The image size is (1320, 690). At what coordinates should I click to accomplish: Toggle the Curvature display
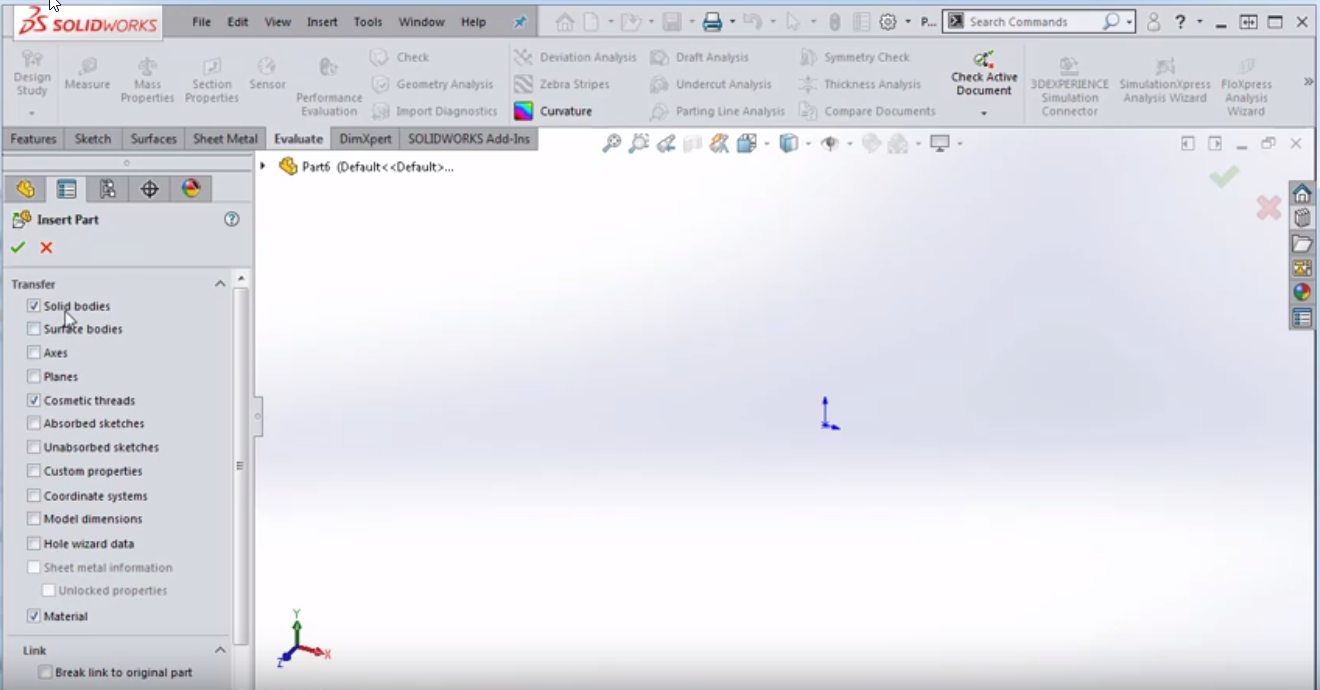[553, 111]
